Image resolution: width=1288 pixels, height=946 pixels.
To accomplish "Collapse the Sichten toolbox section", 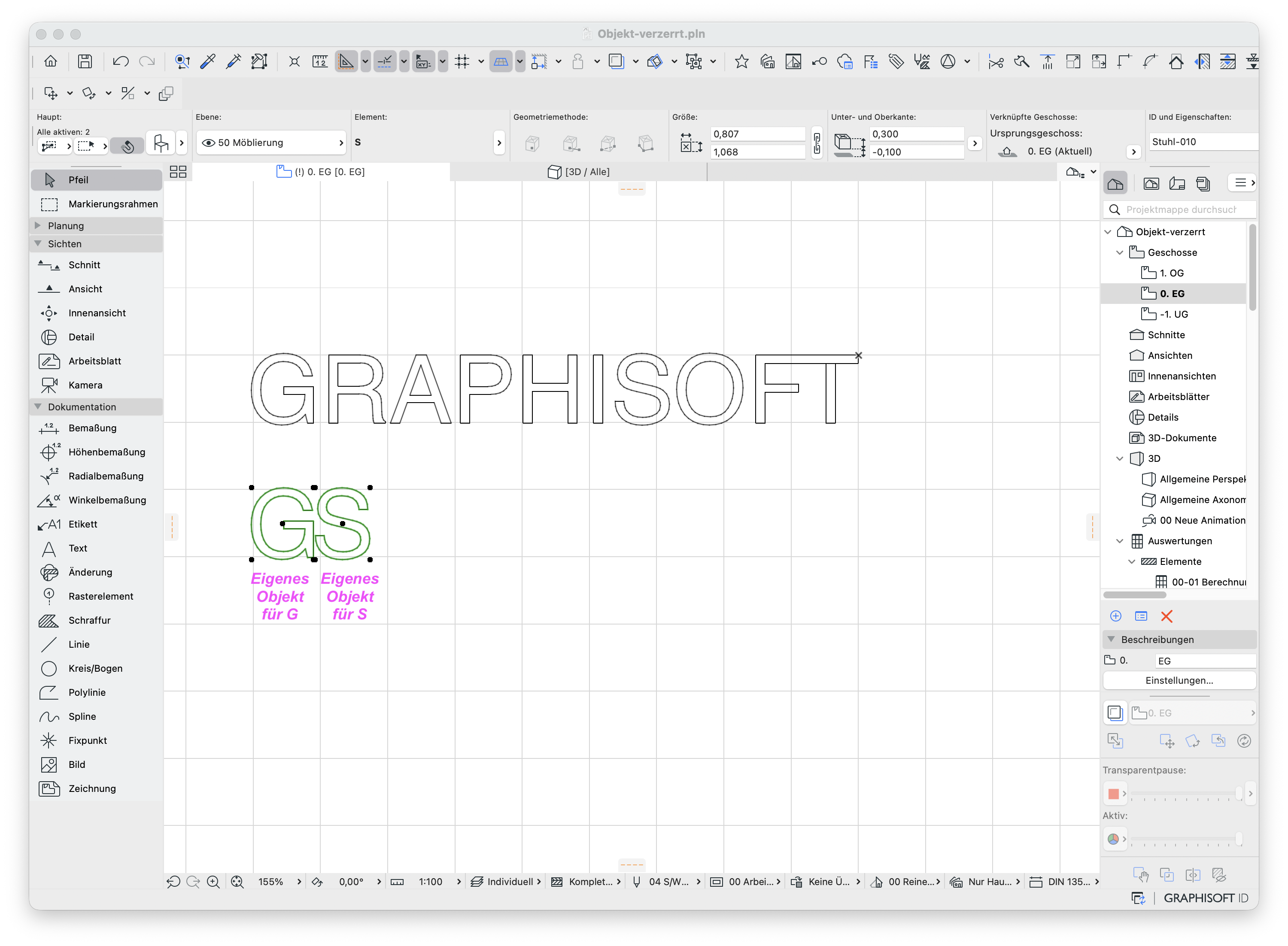I will [38, 243].
